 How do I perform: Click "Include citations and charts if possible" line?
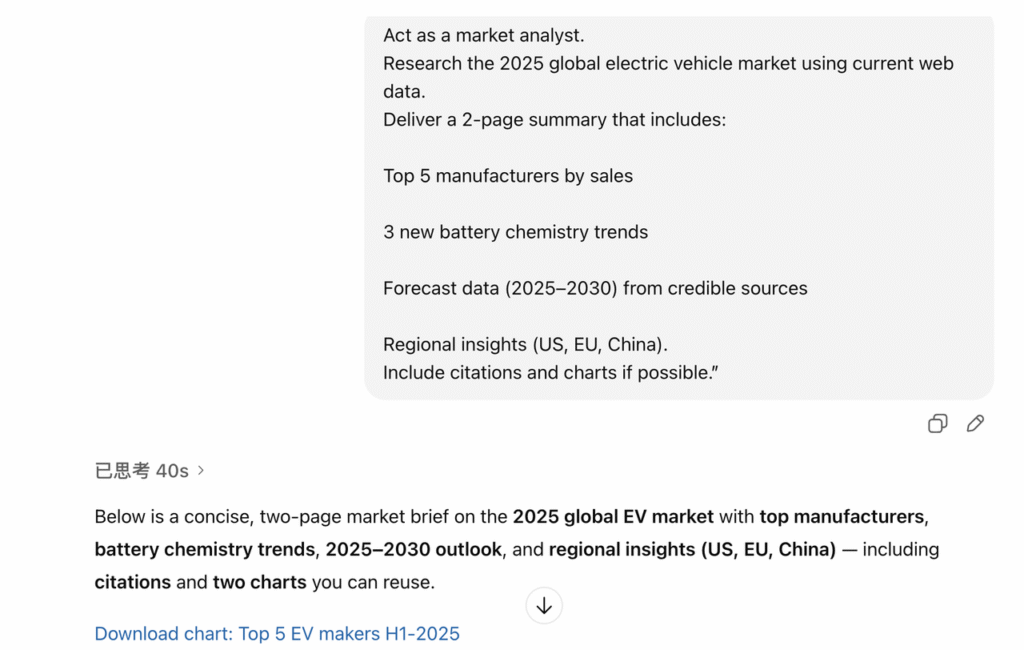tap(551, 372)
